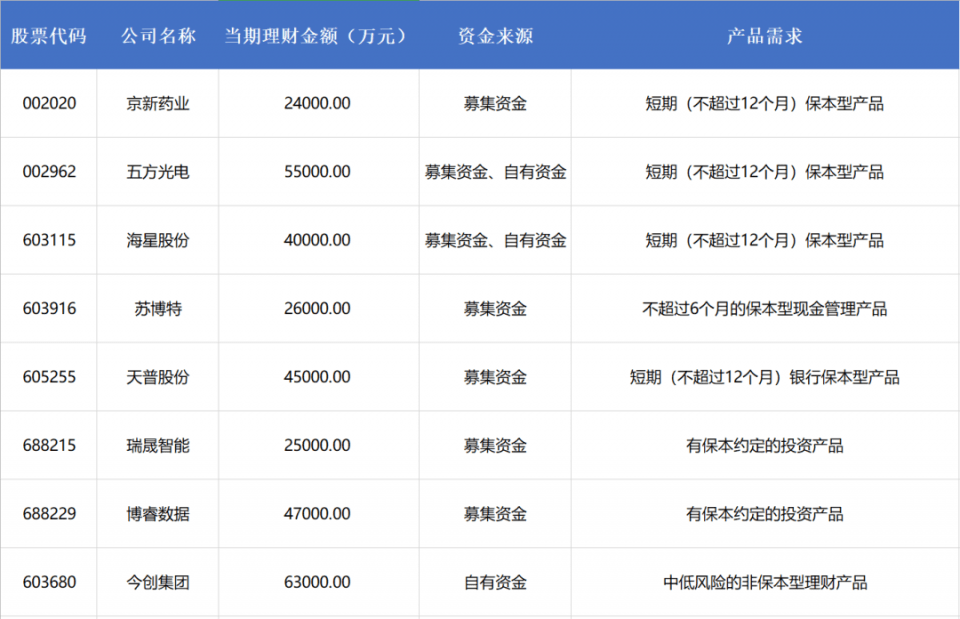
Task: Click 募集资金 in the 天普股份 row
Action: pyautogui.click(x=495, y=377)
